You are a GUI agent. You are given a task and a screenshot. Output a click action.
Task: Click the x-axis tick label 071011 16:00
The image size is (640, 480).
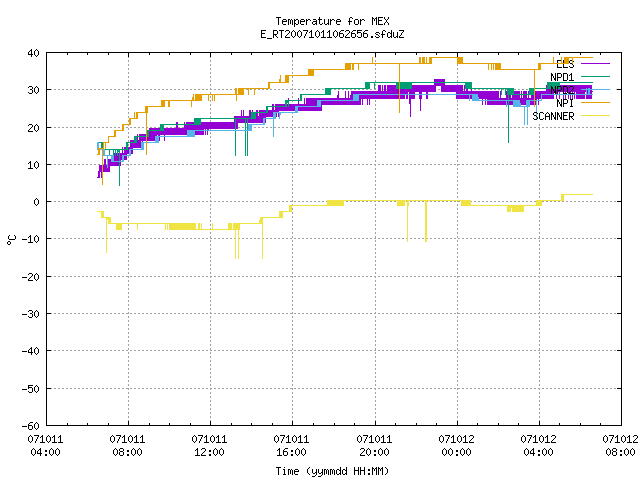[291, 445]
